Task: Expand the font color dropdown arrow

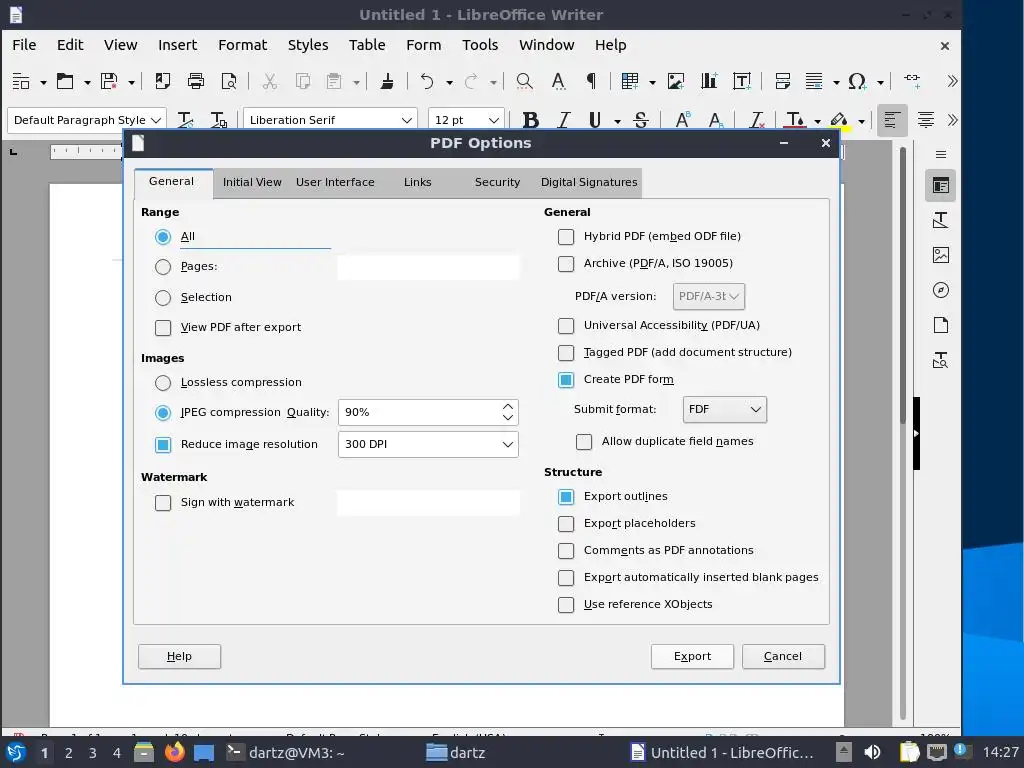Action: point(817,121)
